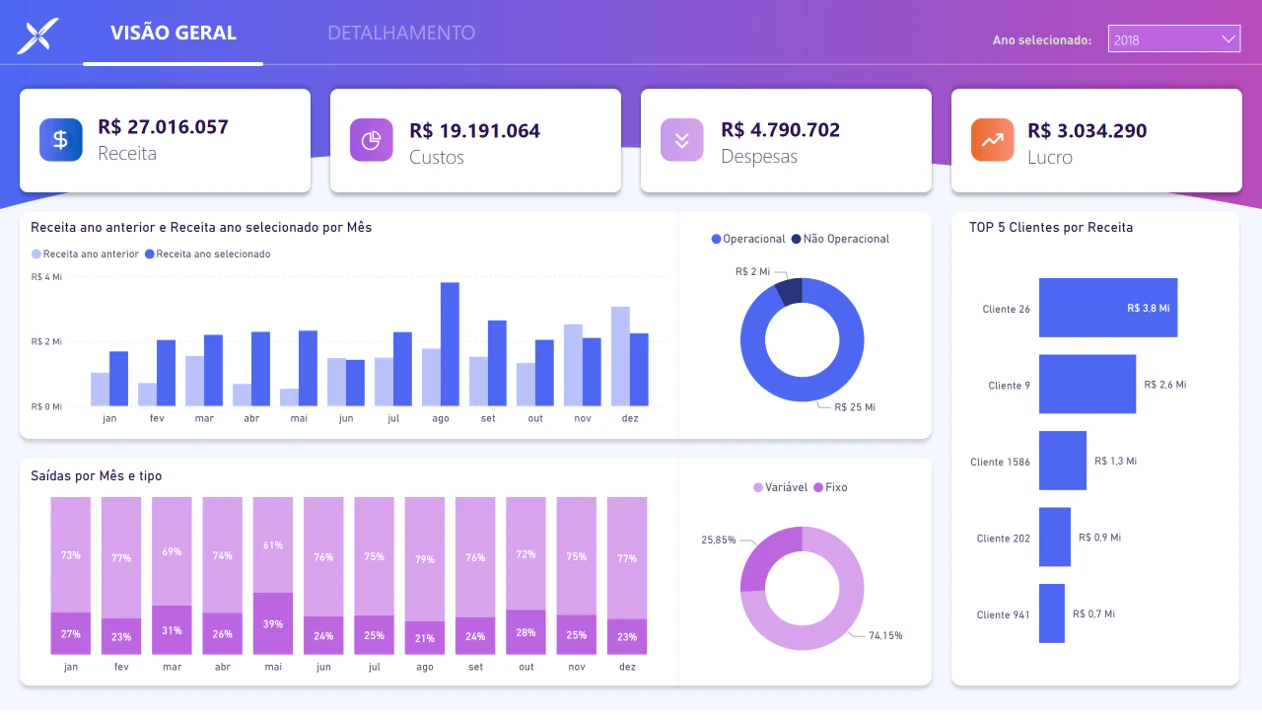Image resolution: width=1262 pixels, height=720 pixels.
Task: Click the dropdown chevron arrow beside 2018
Action: 1228,39
